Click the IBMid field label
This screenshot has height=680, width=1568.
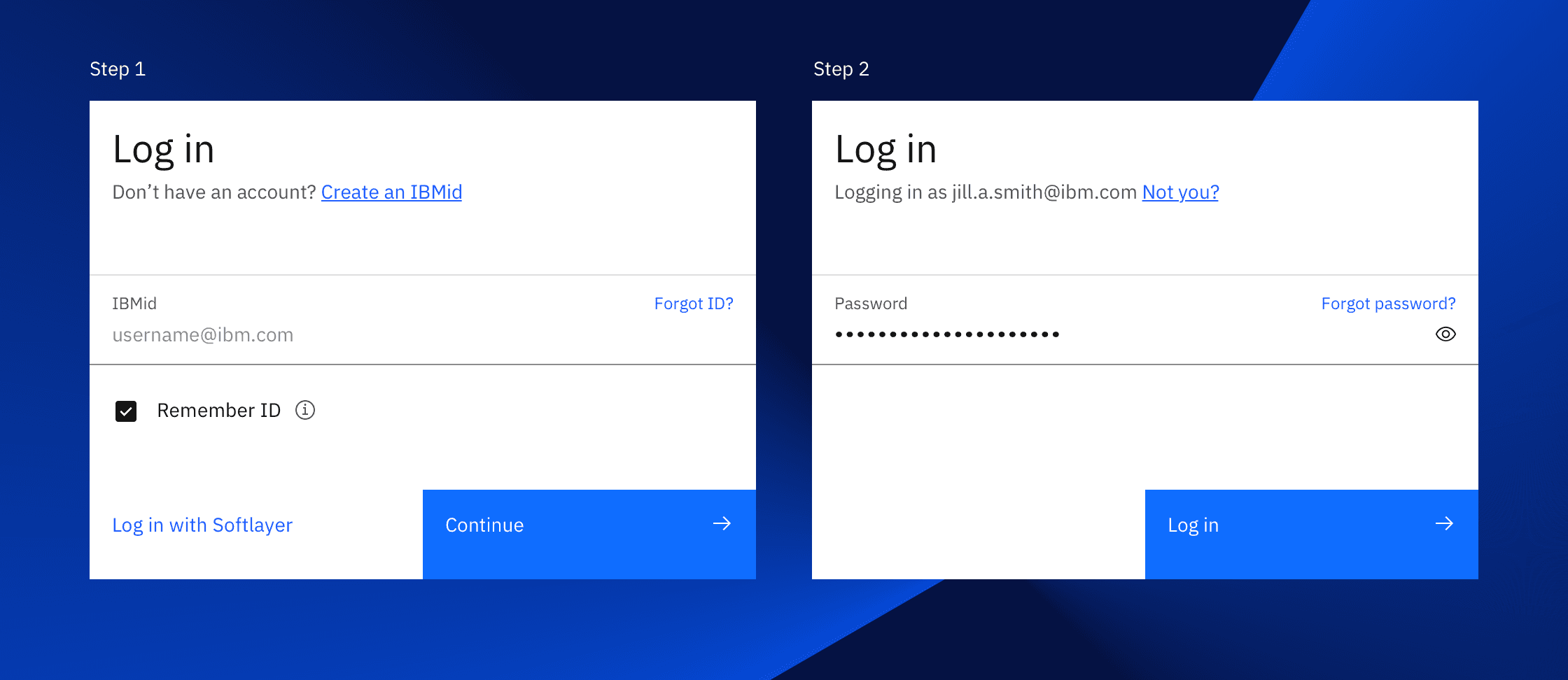click(134, 303)
